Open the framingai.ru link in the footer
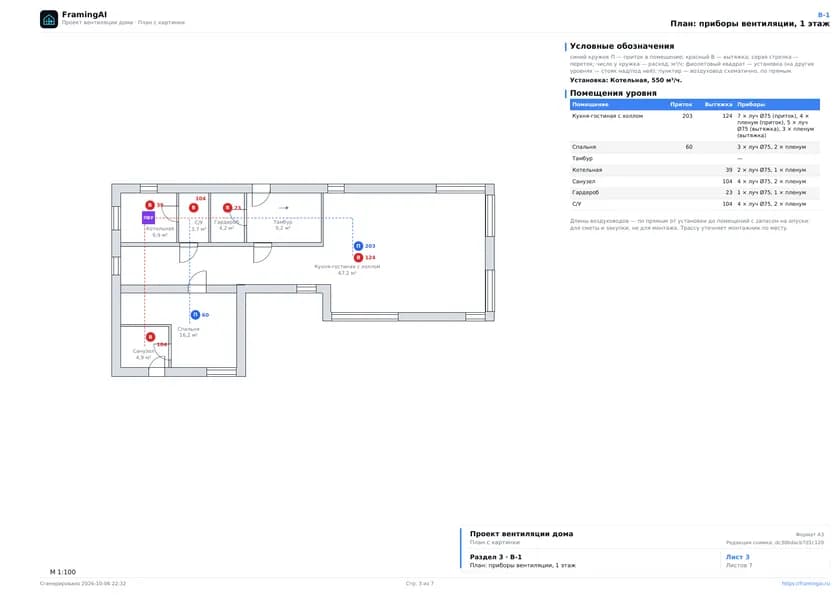 pos(805,583)
